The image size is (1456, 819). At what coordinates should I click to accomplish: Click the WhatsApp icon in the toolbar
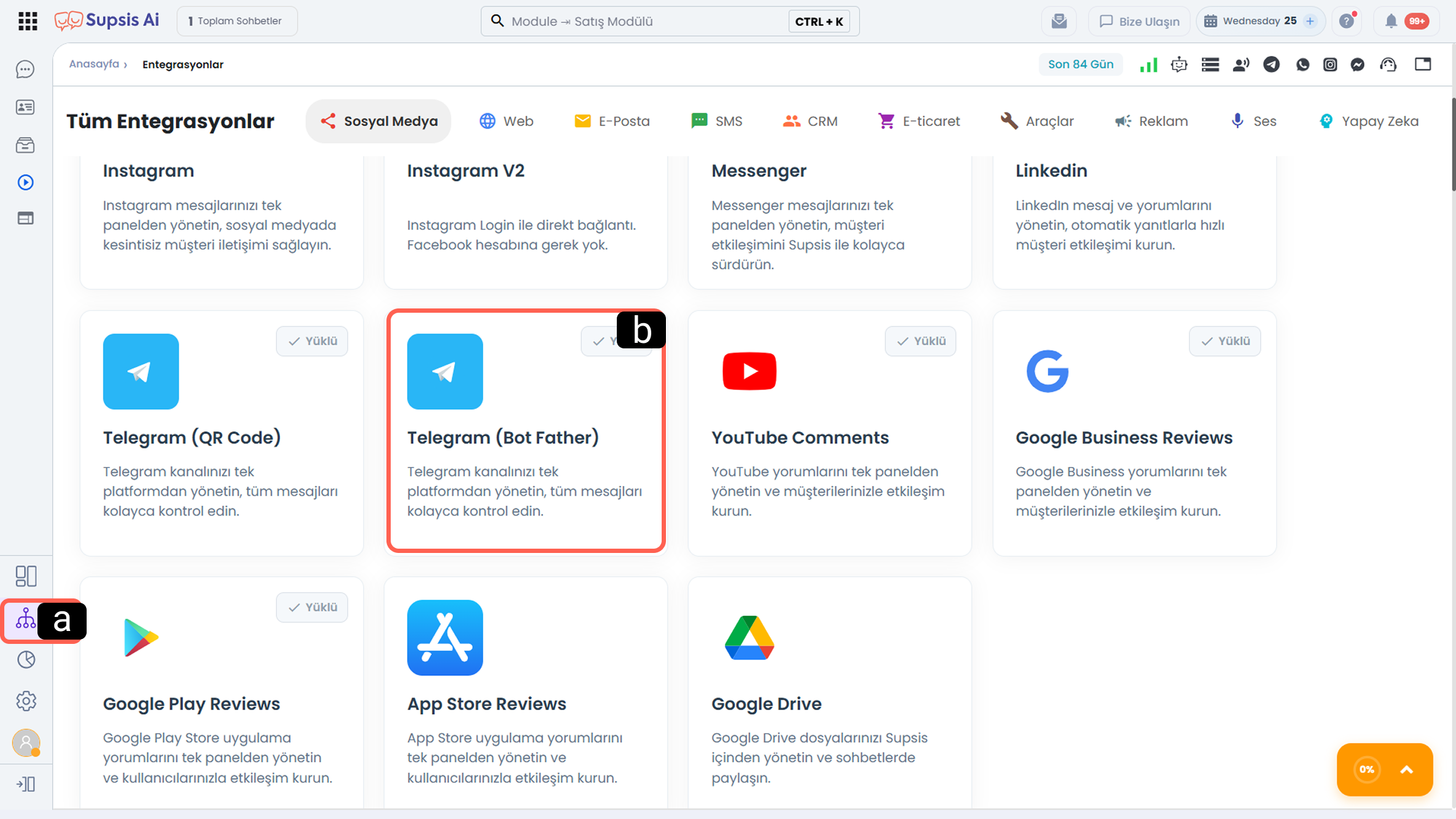click(x=1302, y=65)
